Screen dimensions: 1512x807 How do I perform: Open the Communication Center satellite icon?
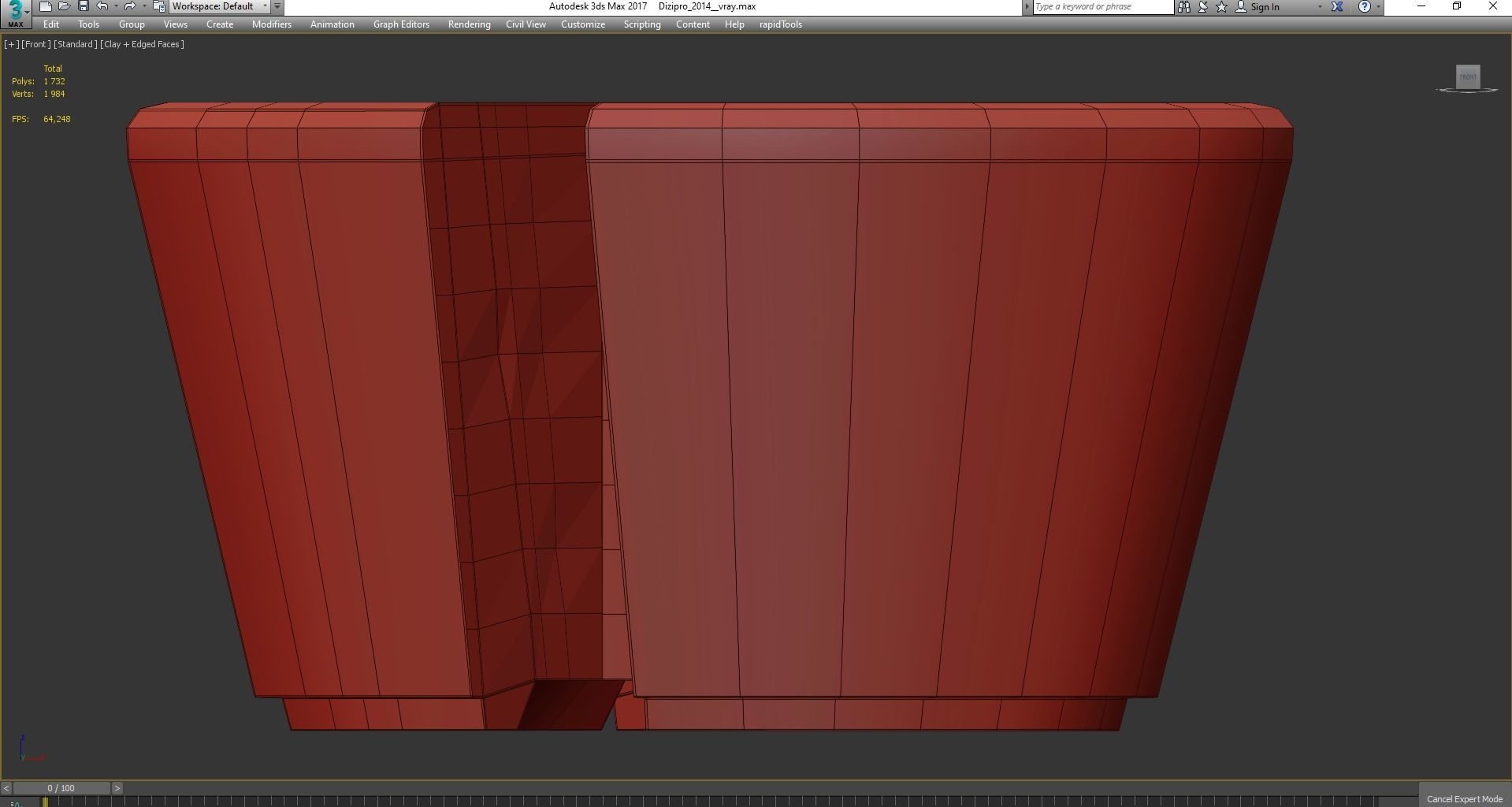[x=1203, y=6]
